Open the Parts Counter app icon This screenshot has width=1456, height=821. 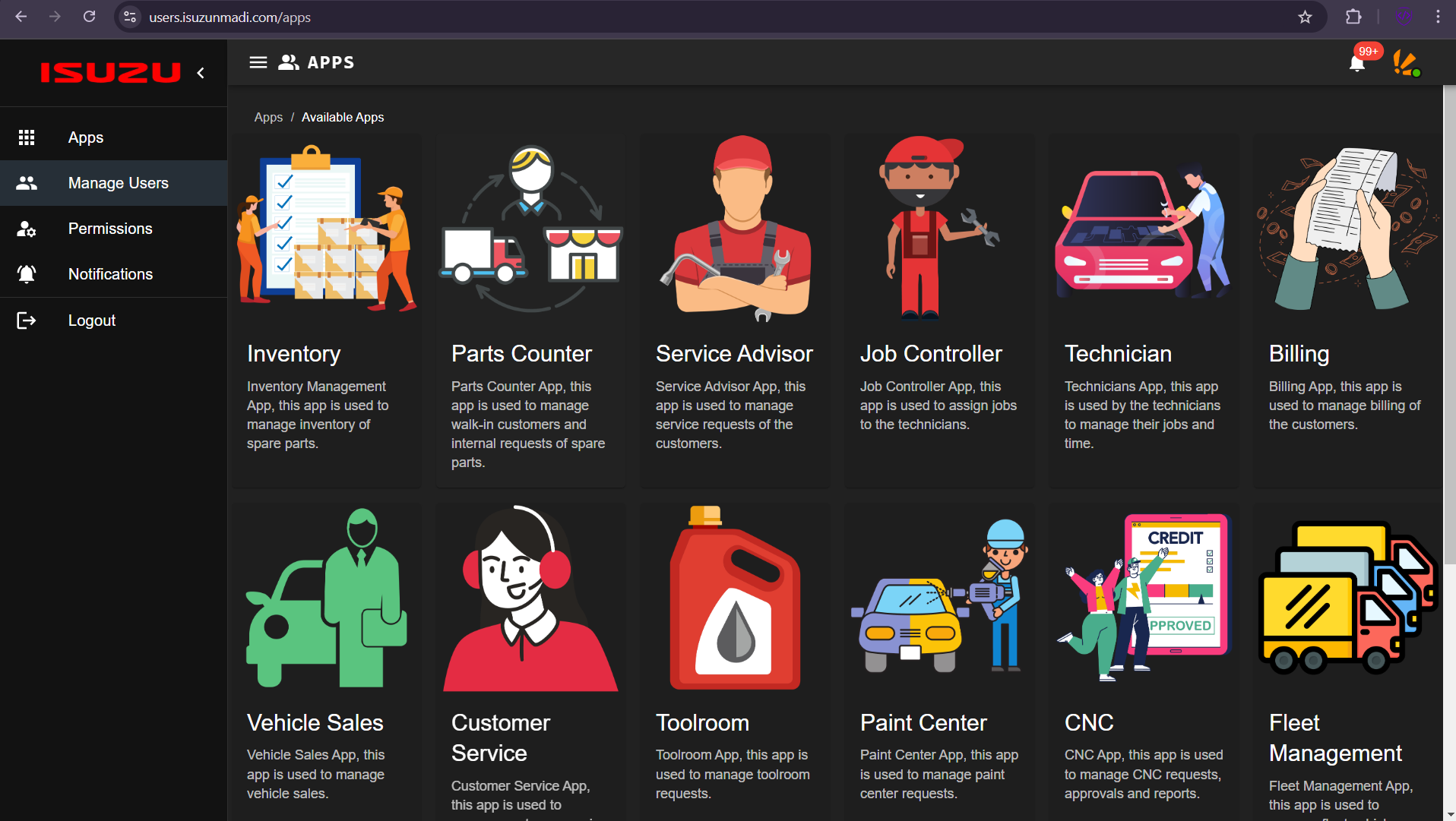pos(530,228)
